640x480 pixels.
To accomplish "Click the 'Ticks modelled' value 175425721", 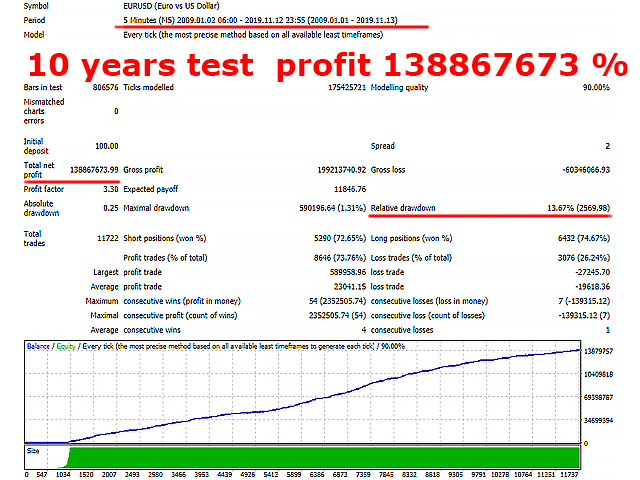I will tap(347, 87).
